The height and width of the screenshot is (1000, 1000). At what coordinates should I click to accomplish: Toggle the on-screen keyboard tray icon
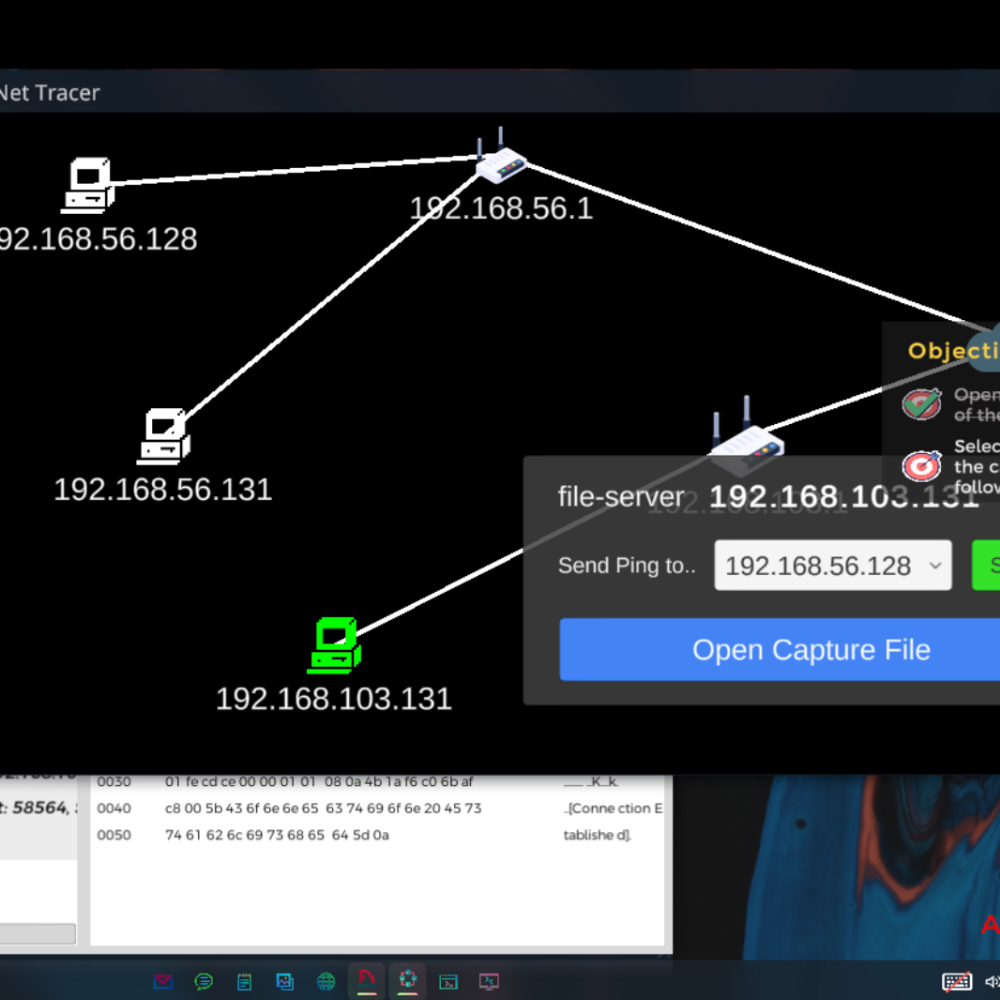click(956, 981)
